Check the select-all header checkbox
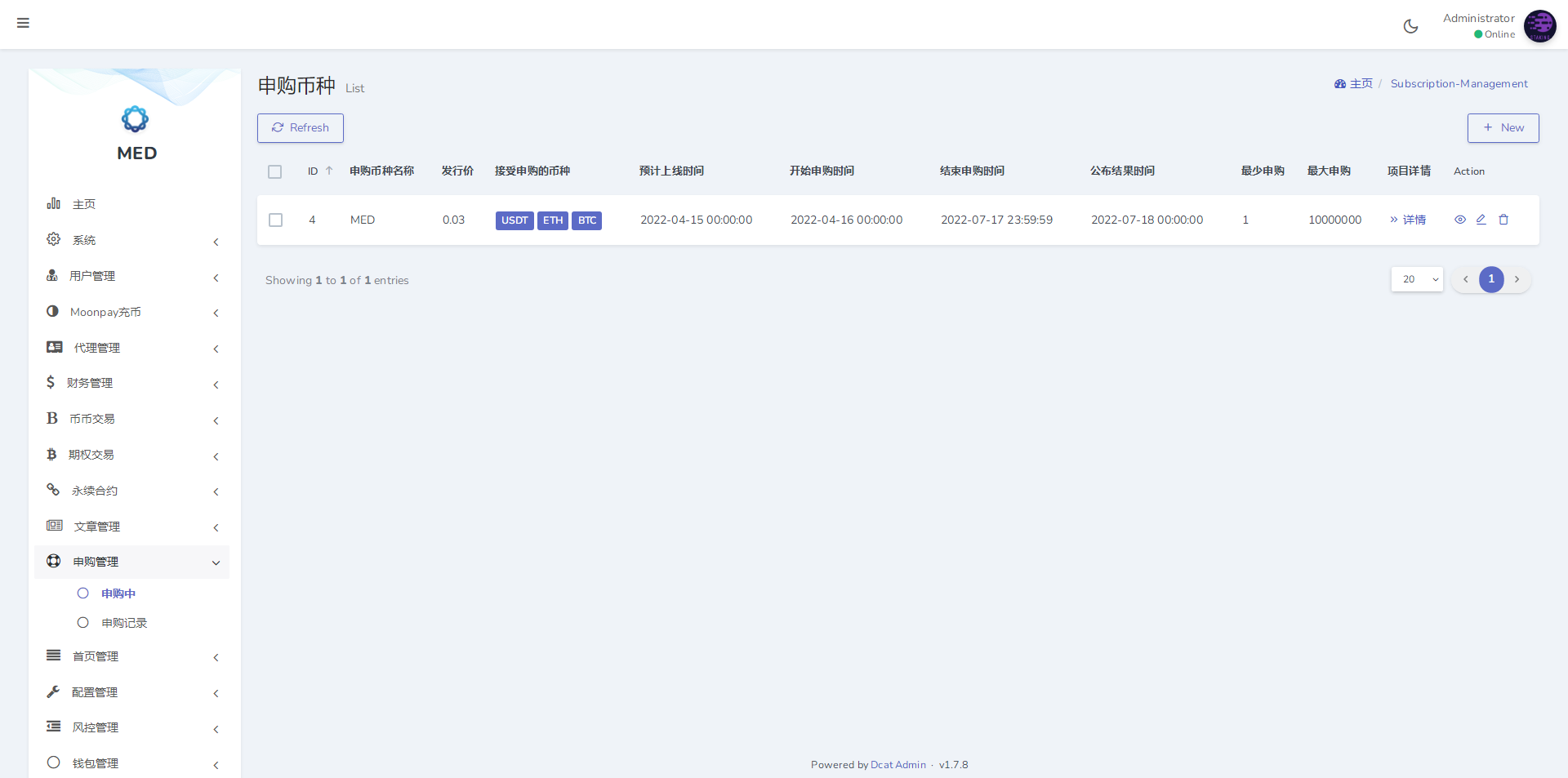The image size is (1568, 778). click(x=275, y=171)
